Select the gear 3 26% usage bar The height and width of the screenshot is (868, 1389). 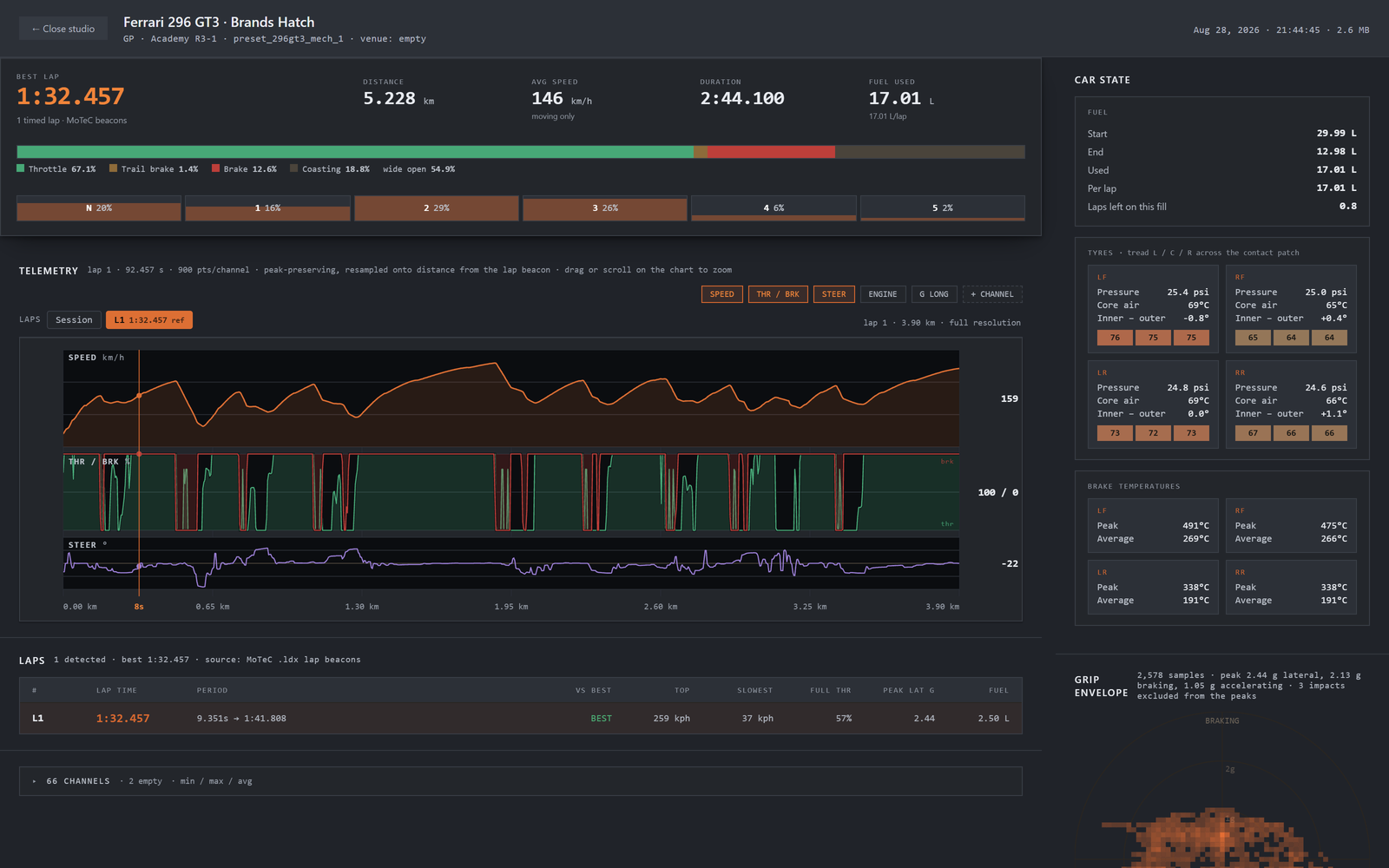tap(605, 208)
